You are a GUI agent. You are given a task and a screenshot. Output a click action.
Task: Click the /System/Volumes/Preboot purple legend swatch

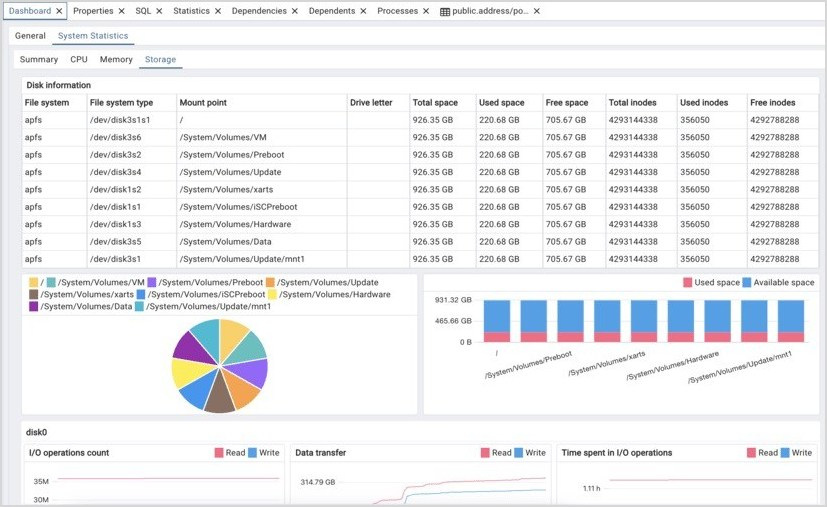(x=152, y=283)
